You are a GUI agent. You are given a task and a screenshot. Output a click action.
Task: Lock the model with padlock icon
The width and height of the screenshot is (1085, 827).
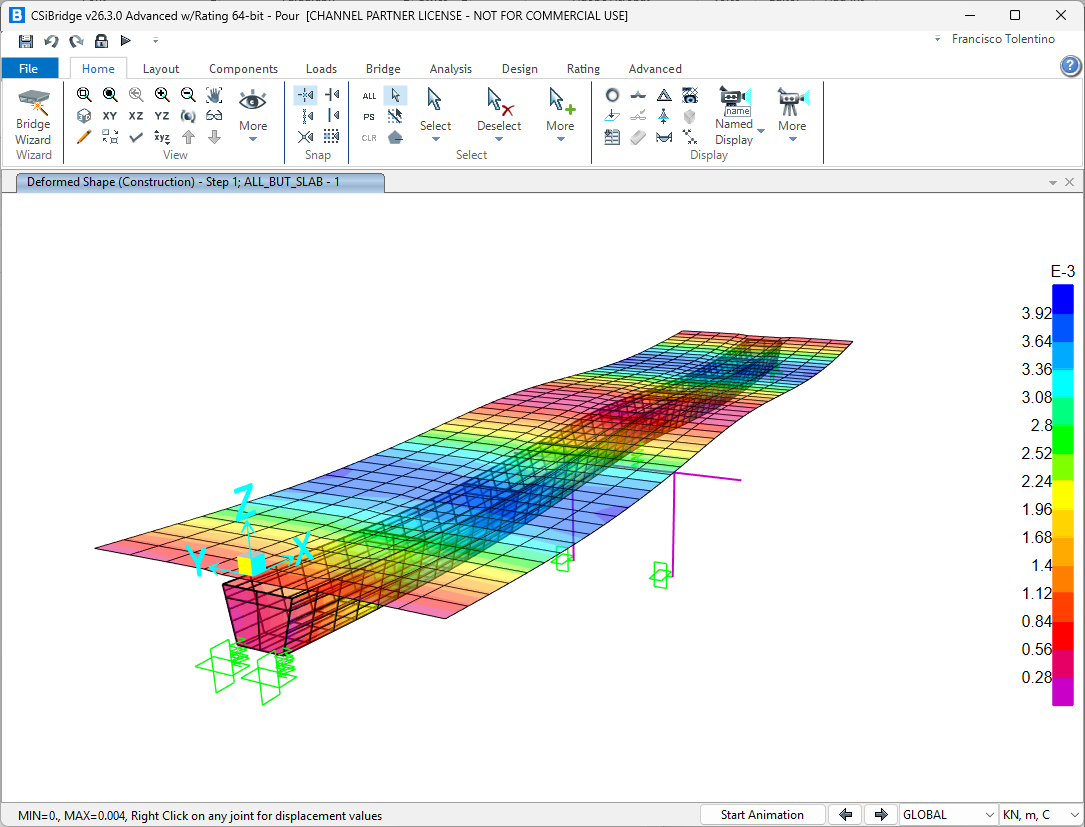(x=101, y=41)
